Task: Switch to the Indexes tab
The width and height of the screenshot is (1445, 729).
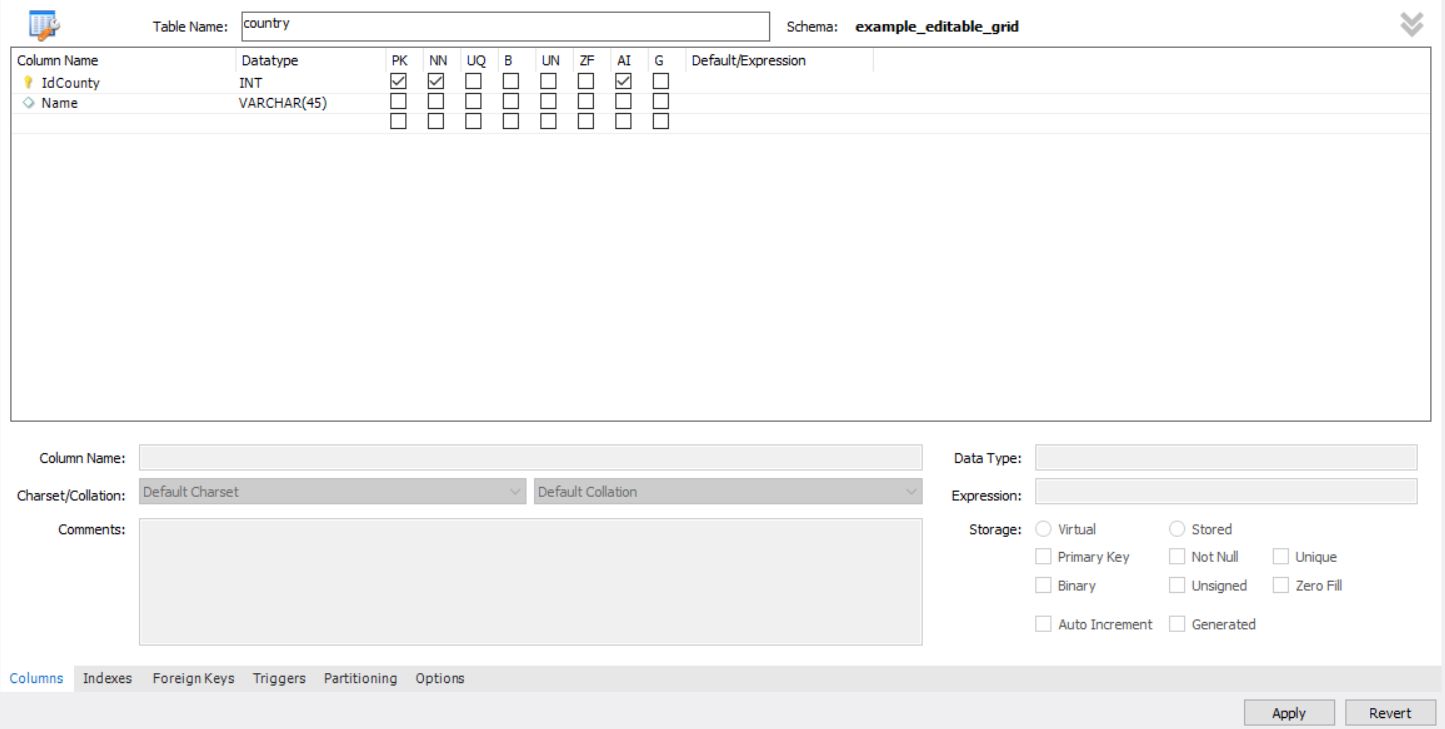Action: (x=107, y=678)
